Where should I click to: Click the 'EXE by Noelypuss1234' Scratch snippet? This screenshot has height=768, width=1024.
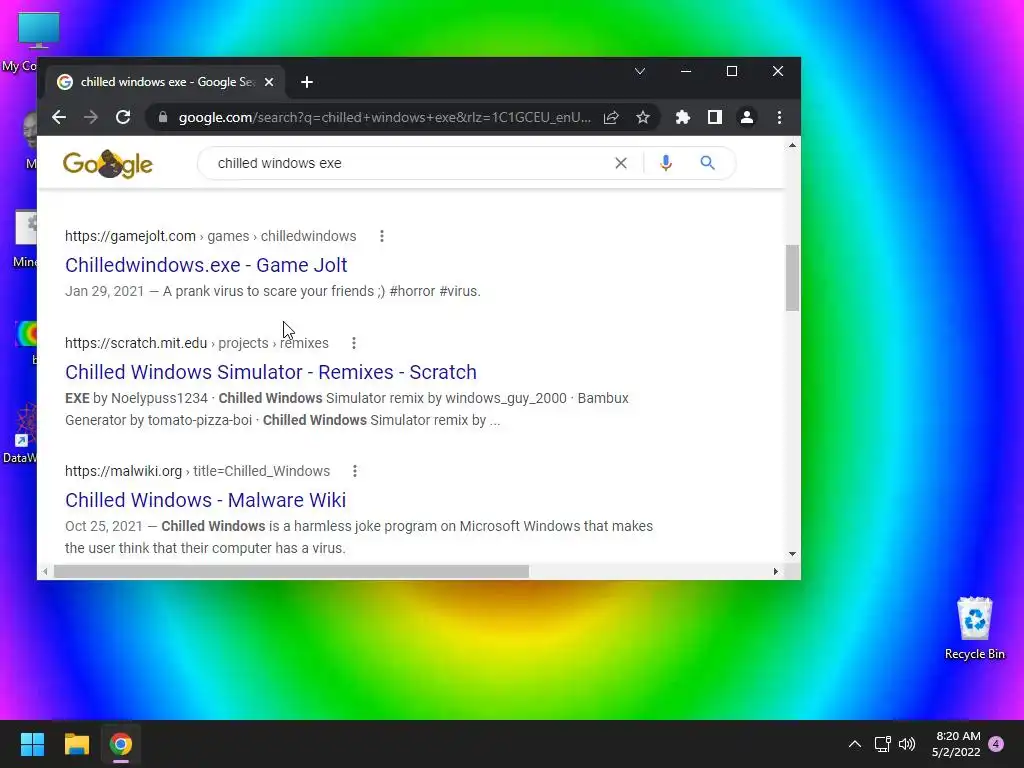point(347,409)
